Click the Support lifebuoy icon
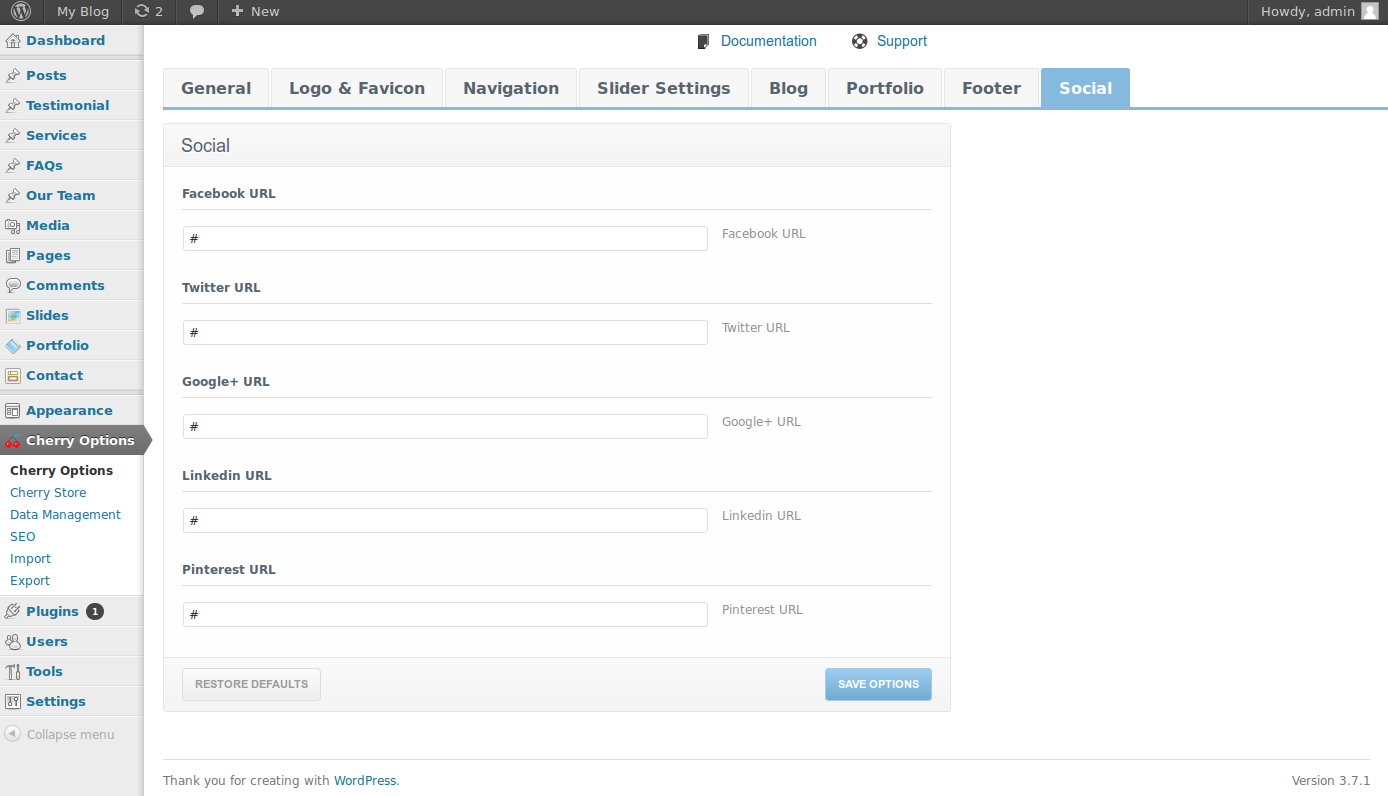The width and height of the screenshot is (1388, 796). [859, 42]
